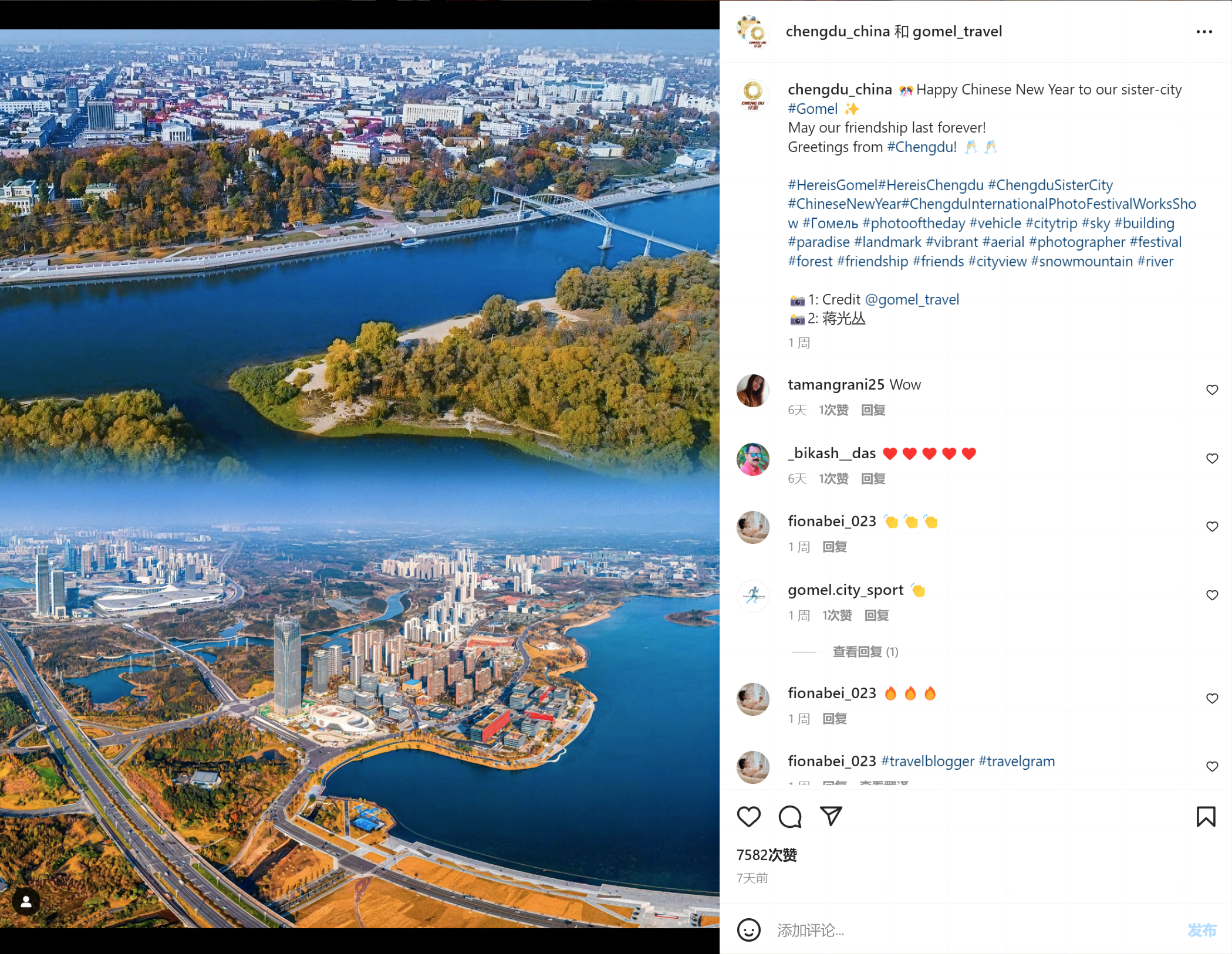Show tagged people icon on photo
The width and height of the screenshot is (1232, 954).
pos(26,902)
